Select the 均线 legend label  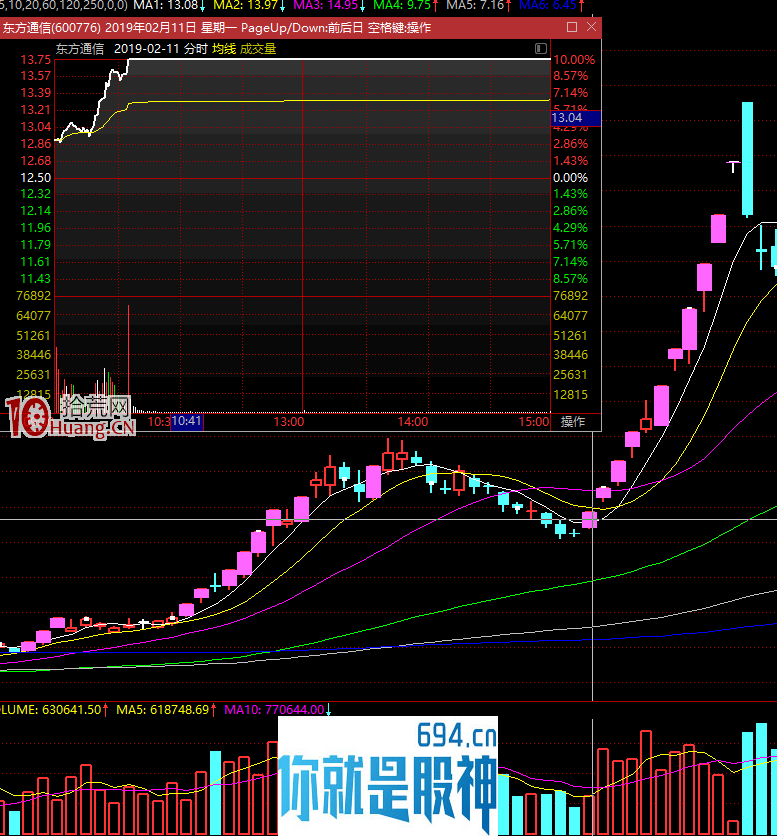(x=224, y=49)
